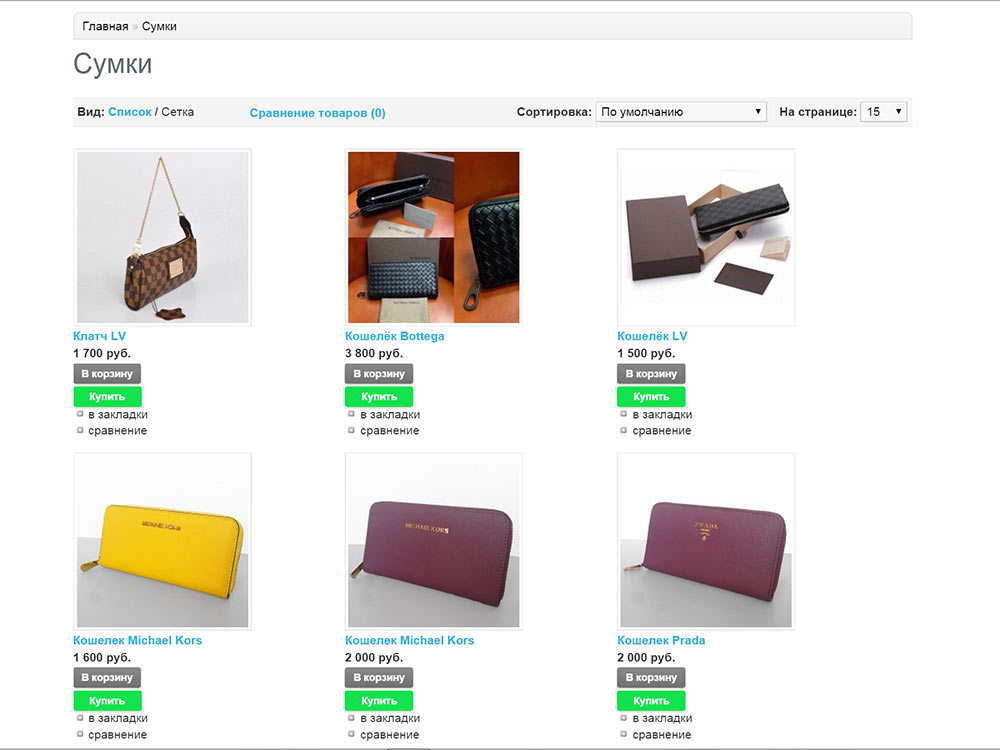1000x750 pixels.
Task: Add Кошелек Prada в закладки
Action: (663, 718)
